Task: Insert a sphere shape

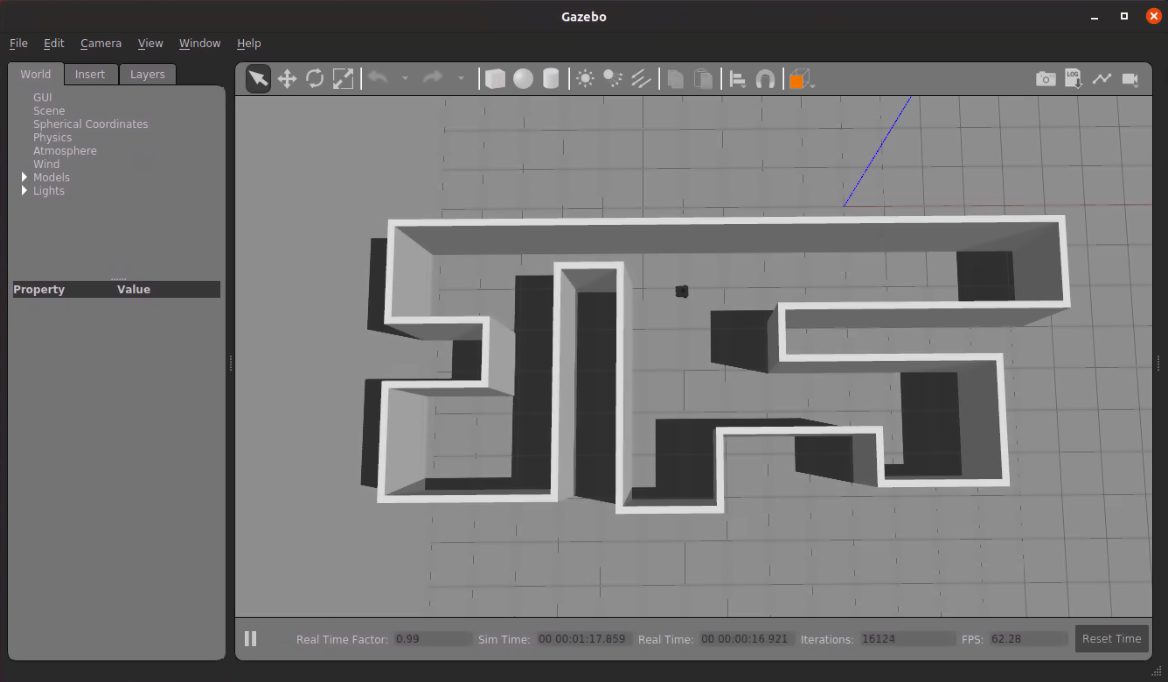Action: (523, 79)
